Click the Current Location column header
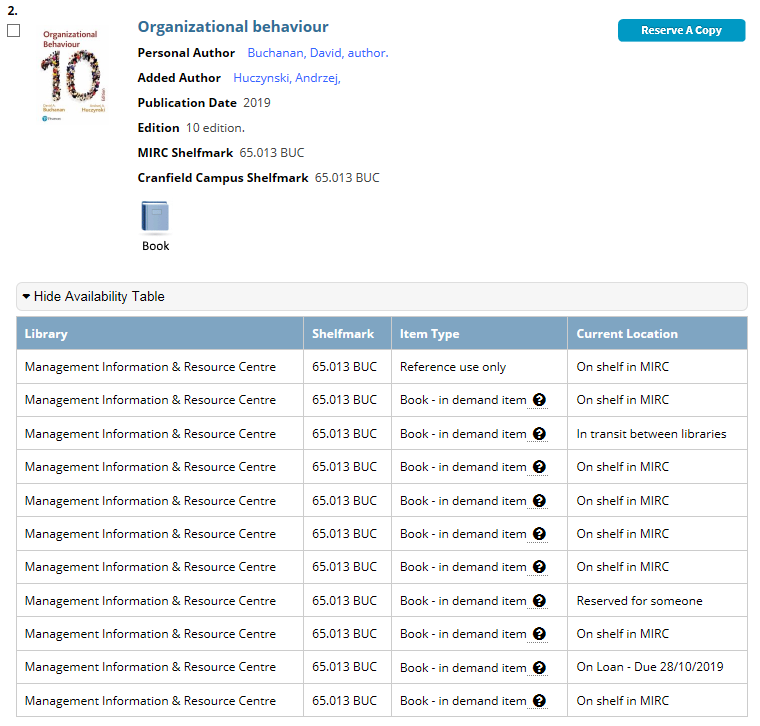 (x=627, y=334)
